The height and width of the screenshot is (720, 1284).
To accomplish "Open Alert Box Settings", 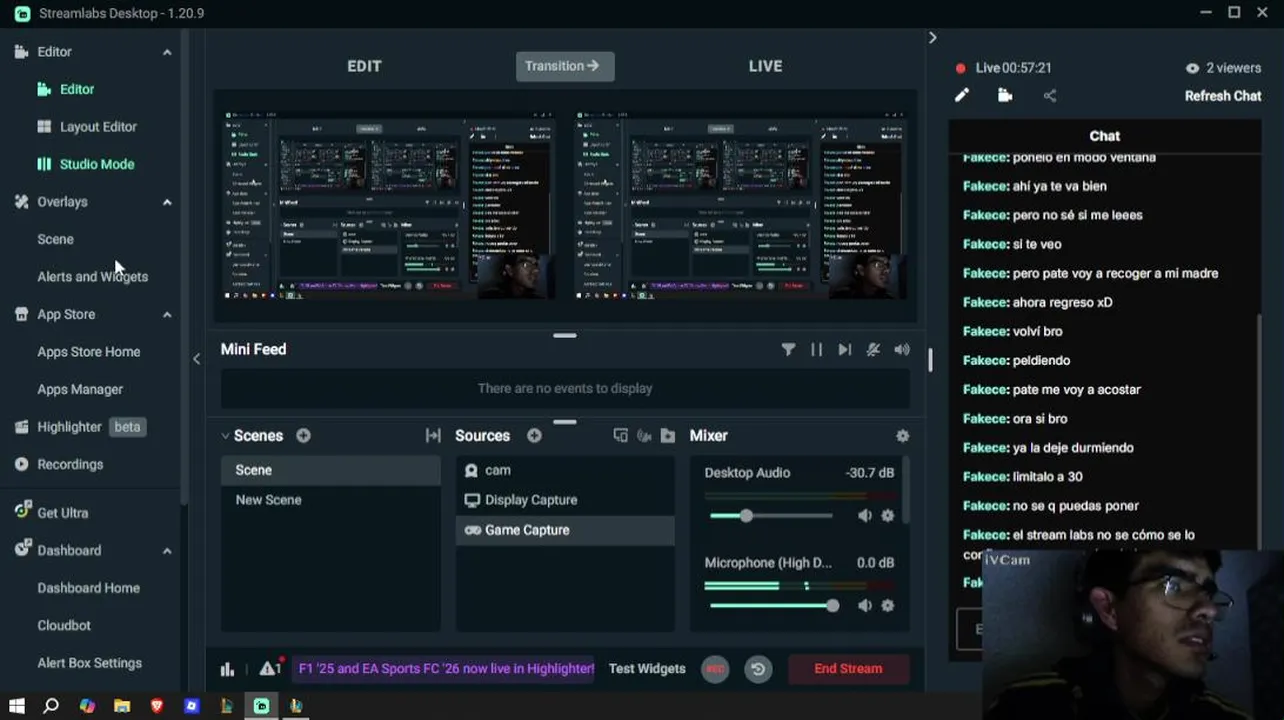I will click(89, 663).
